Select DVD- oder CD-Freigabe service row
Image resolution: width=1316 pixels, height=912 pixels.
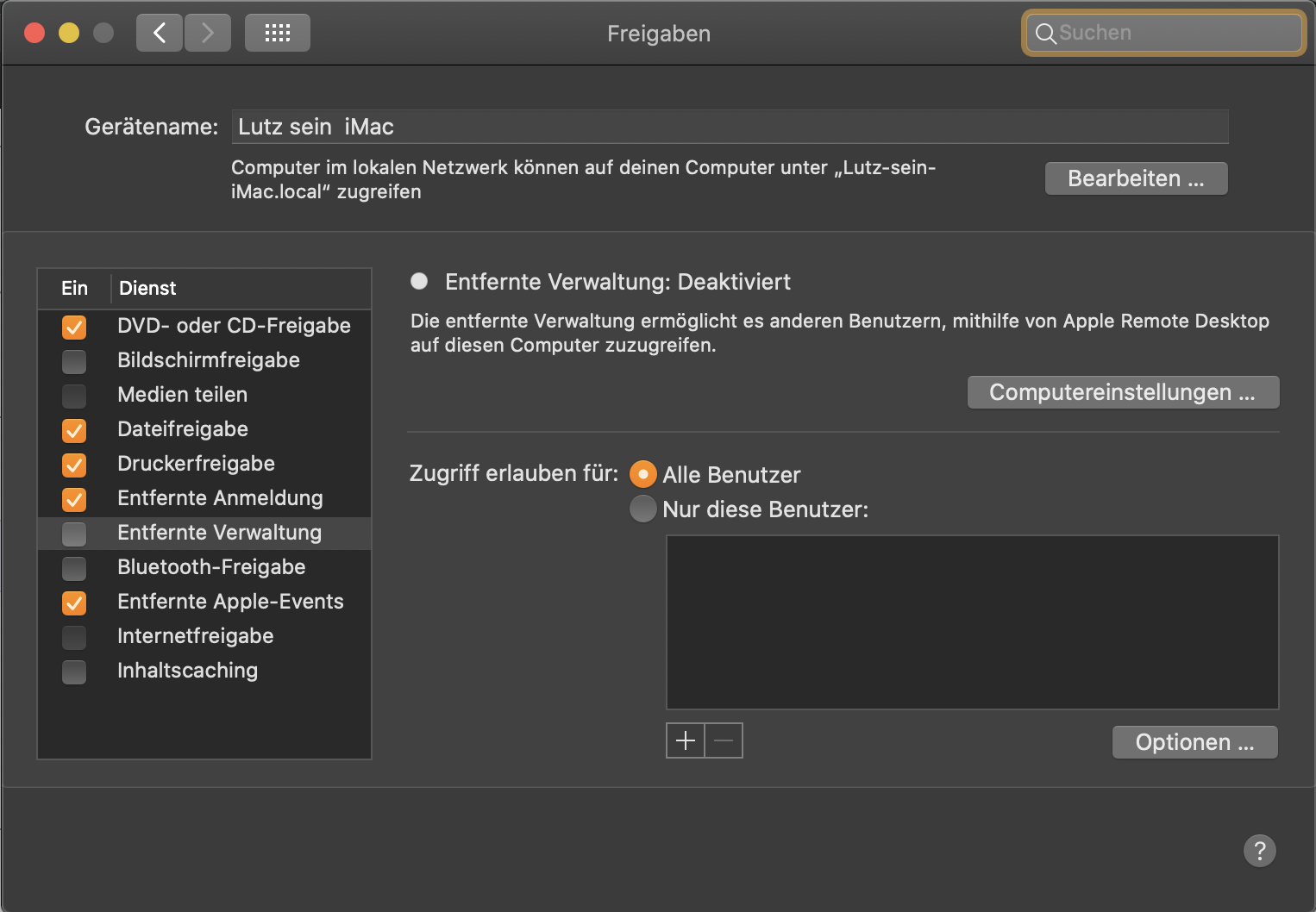[x=204, y=326]
